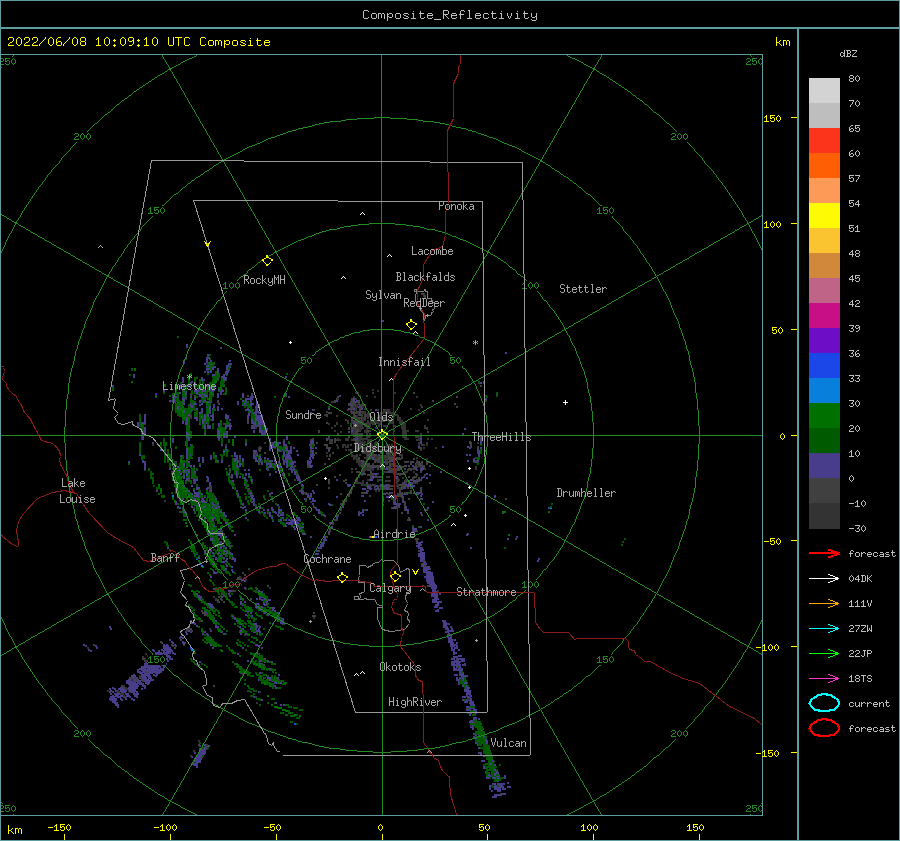Click the km unit label at top right
This screenshot has height=841, width=900.
(x=782, y=42)
